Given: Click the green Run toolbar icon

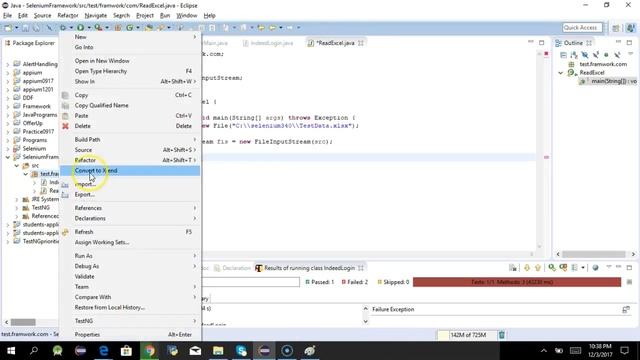Looking at the screenshot, I should click(x=80, y=27).
